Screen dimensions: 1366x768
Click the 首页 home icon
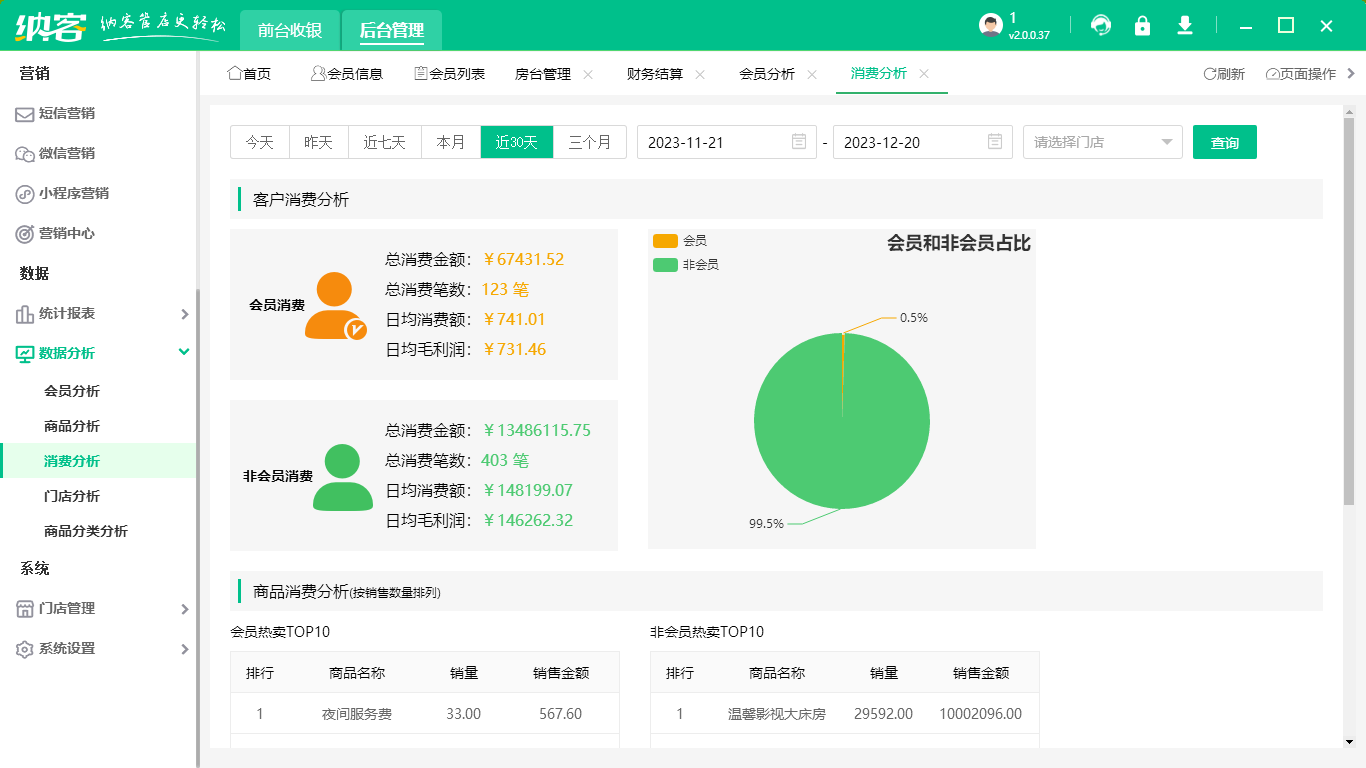click(x=235, y=73)
